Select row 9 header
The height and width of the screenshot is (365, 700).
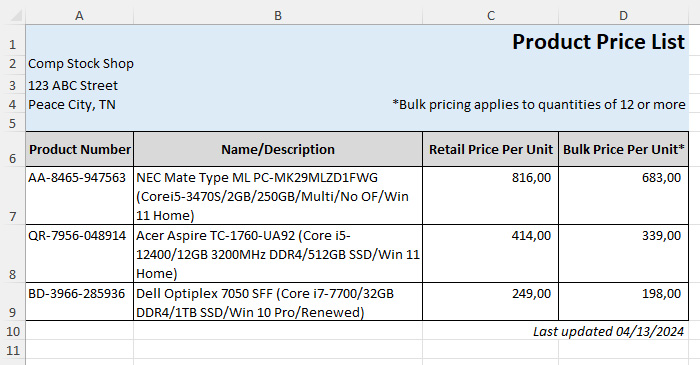click(12, 302)
